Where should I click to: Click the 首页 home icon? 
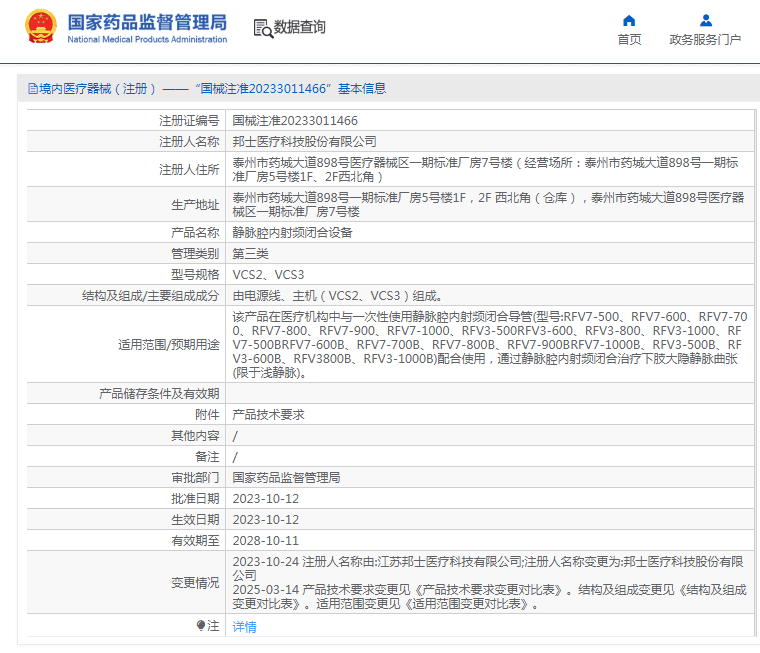(x=629, y=20)
